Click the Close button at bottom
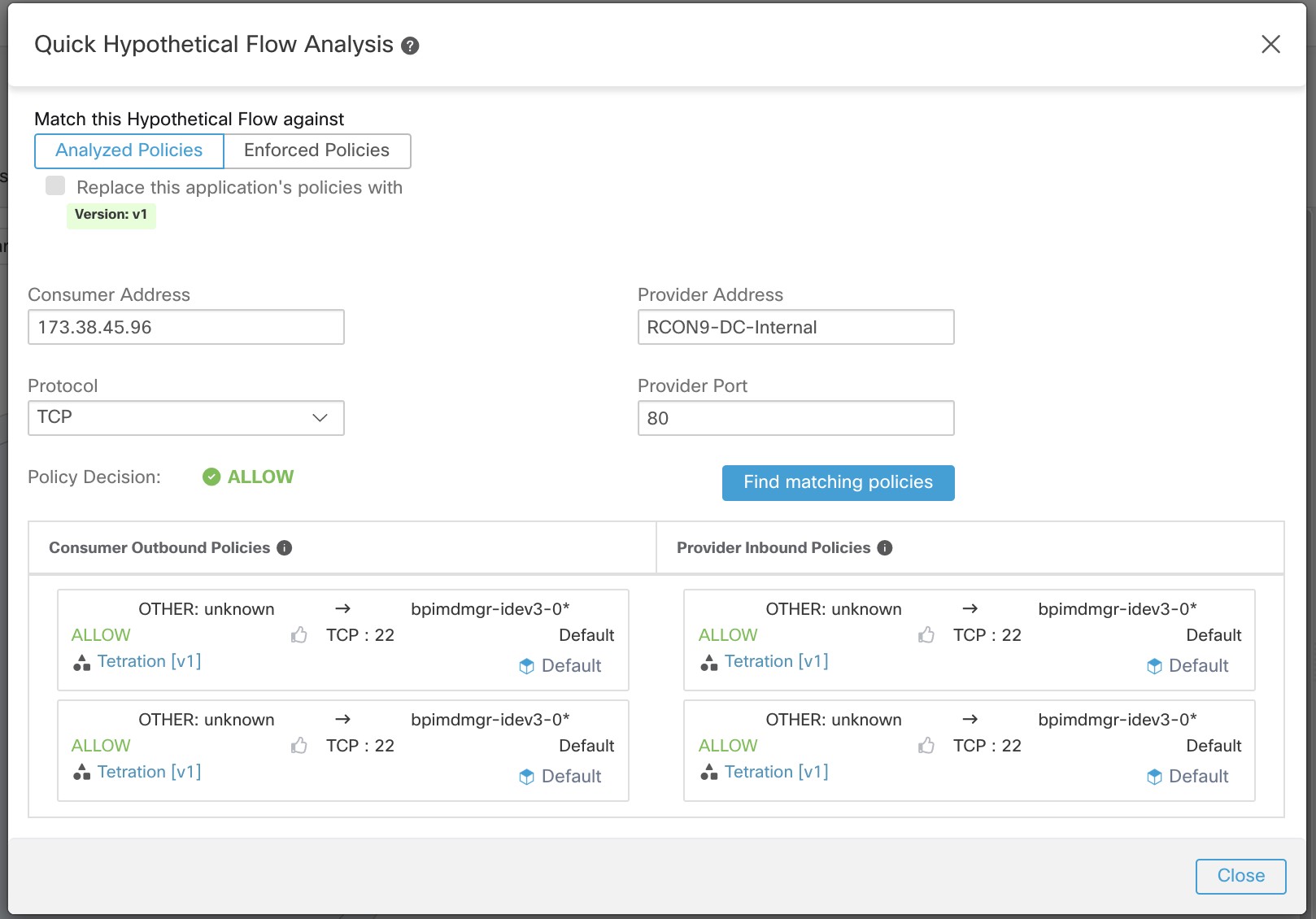Viewport: 1316px width, 919px height. (x=1241, y=876)
